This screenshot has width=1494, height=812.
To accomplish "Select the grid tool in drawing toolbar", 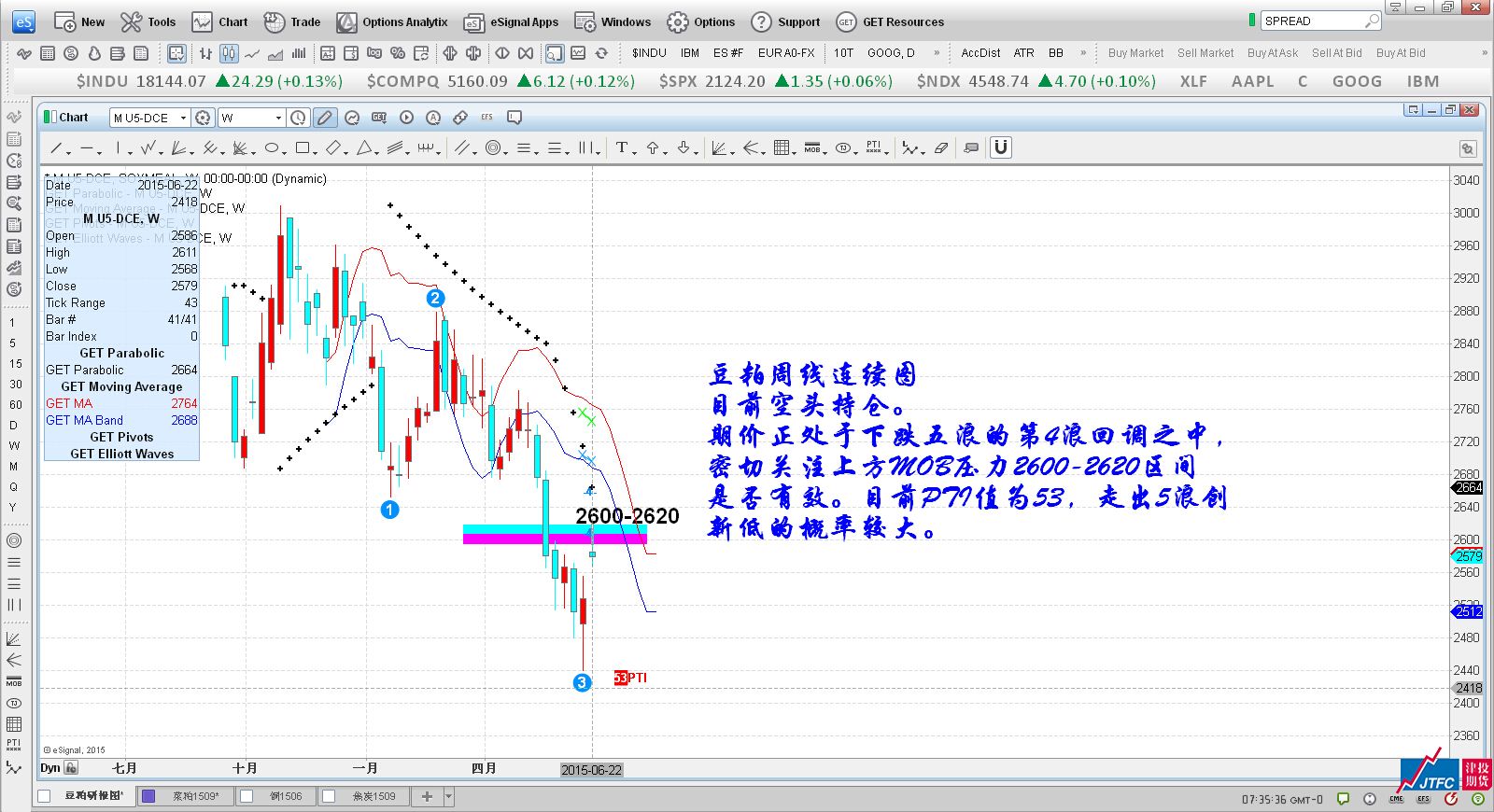I will (782, 147).
